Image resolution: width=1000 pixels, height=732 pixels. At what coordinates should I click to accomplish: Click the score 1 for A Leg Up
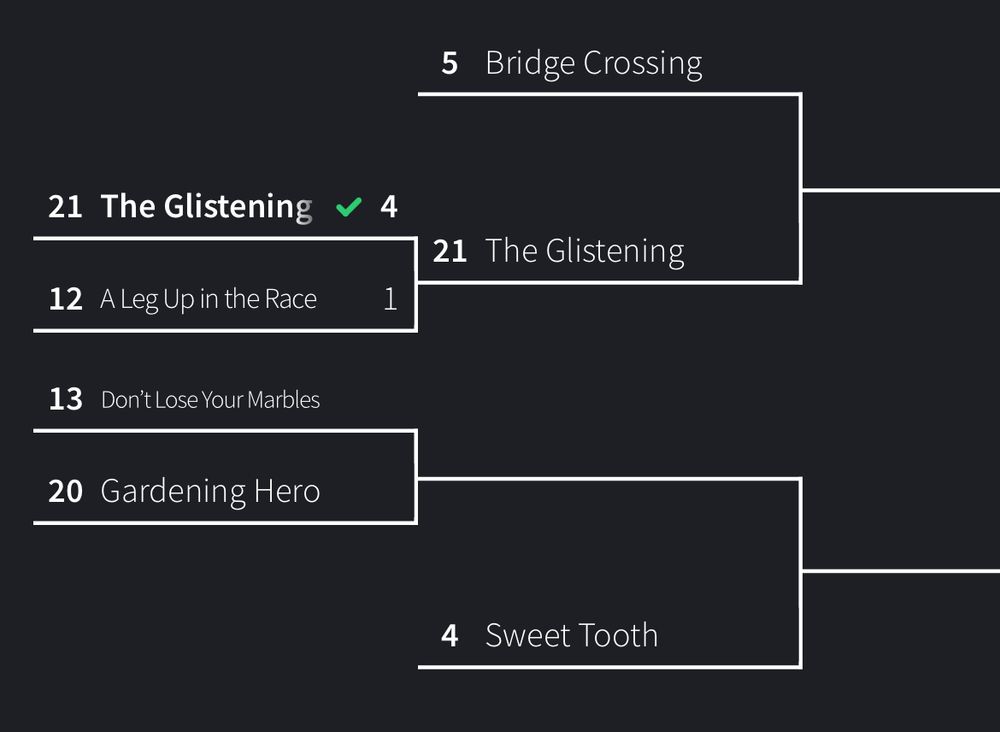[x=390, y=299]
